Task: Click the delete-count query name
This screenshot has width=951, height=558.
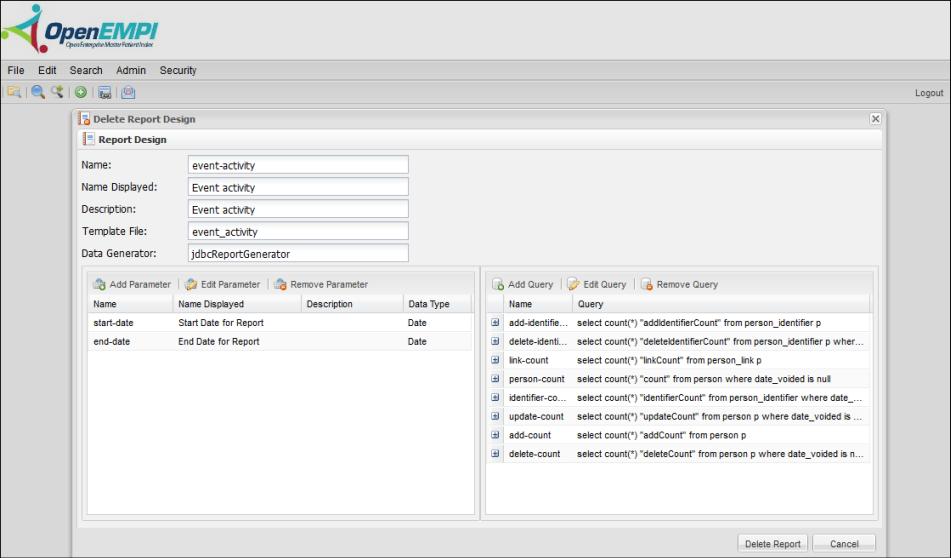Action: [534, 454]
